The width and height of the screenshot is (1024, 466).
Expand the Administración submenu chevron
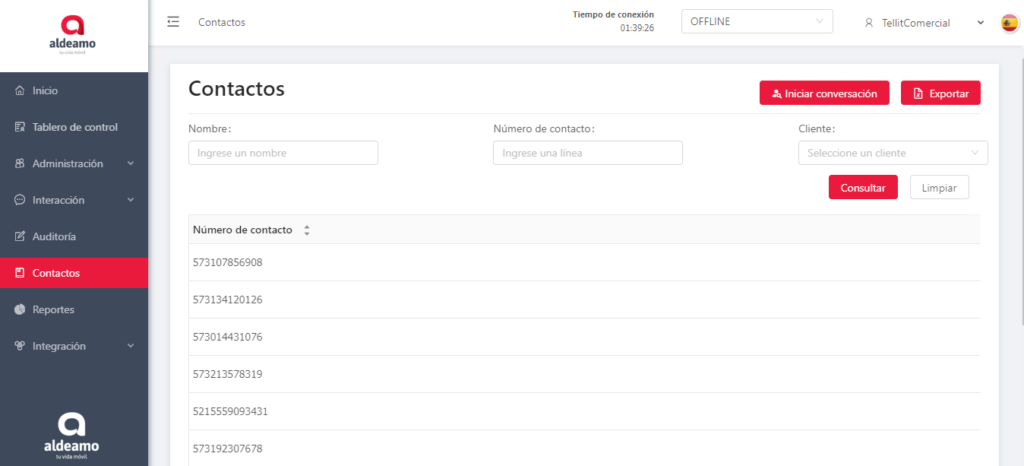pos(131,164)
